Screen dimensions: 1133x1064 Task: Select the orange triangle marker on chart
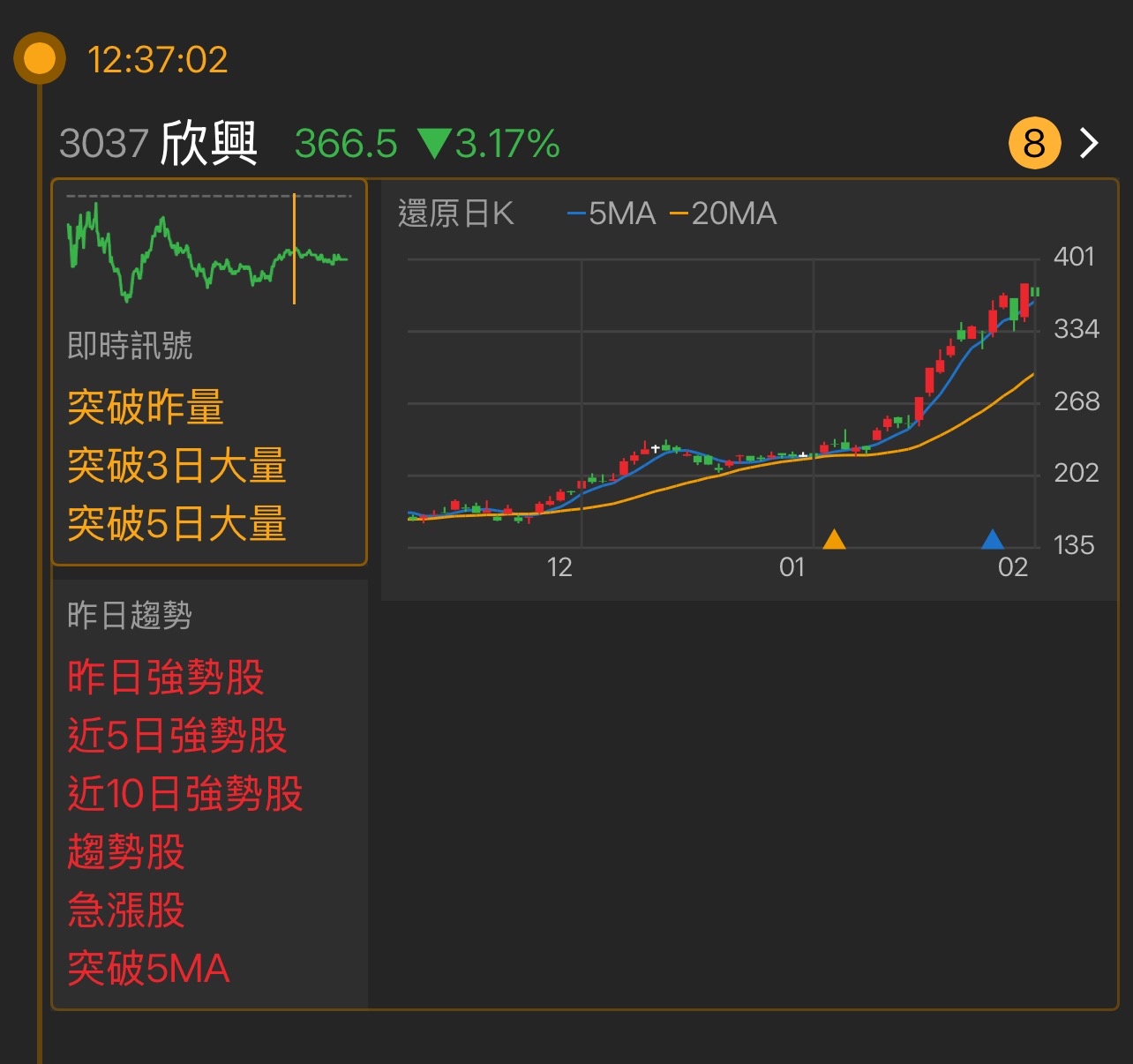point(835,539)
